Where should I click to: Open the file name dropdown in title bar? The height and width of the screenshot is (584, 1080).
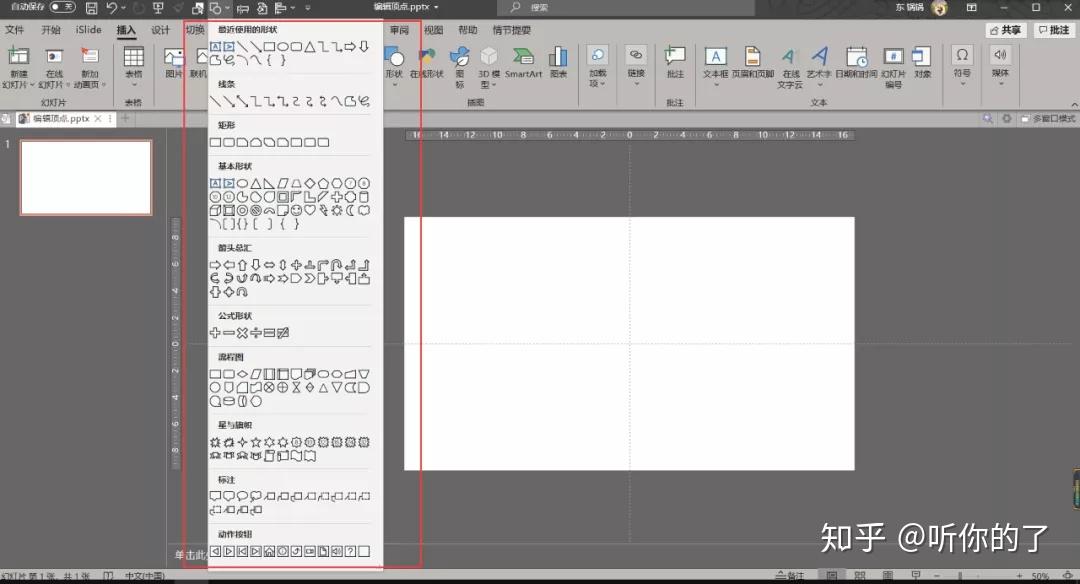[436, 7]
